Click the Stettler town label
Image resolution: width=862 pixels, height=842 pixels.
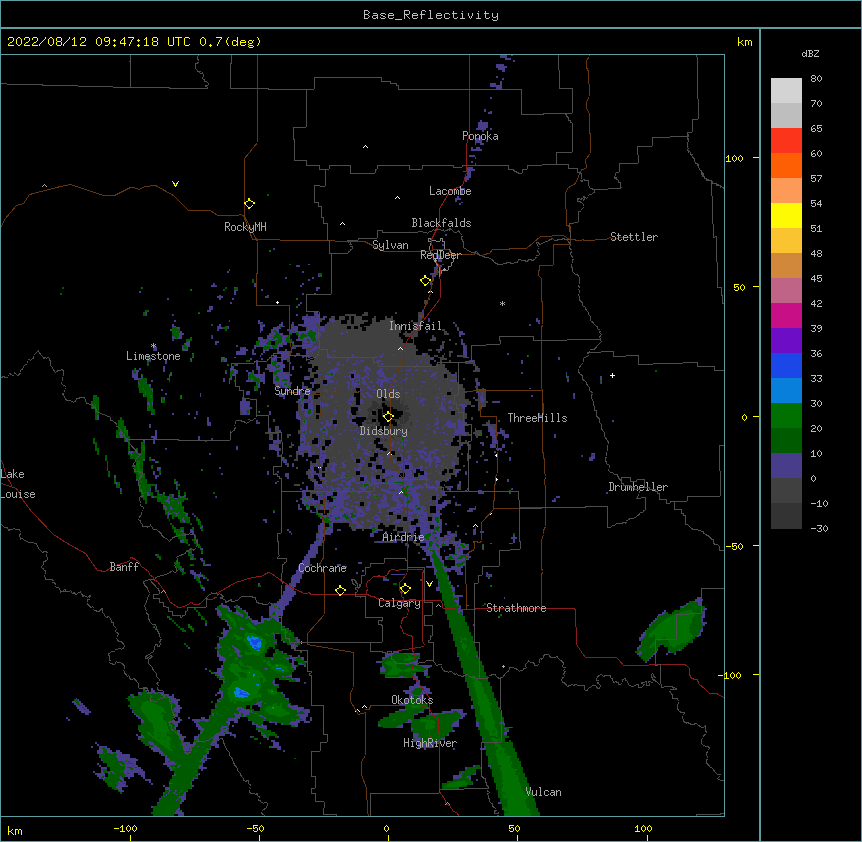634,237
